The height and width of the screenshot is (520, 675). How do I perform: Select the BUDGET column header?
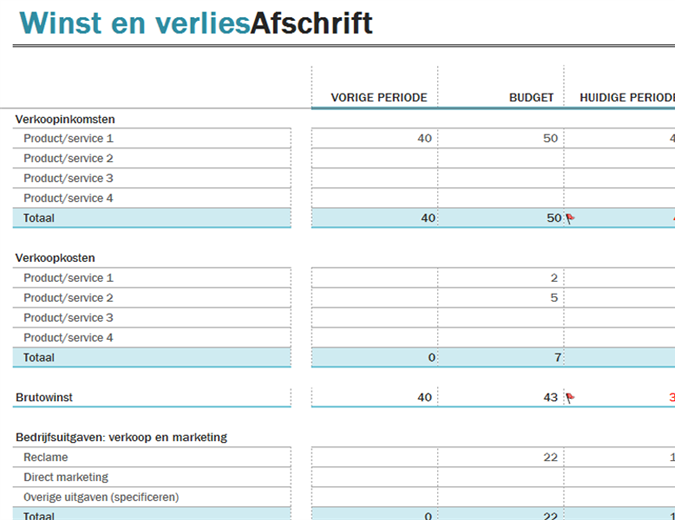click(x=531, y=98)
